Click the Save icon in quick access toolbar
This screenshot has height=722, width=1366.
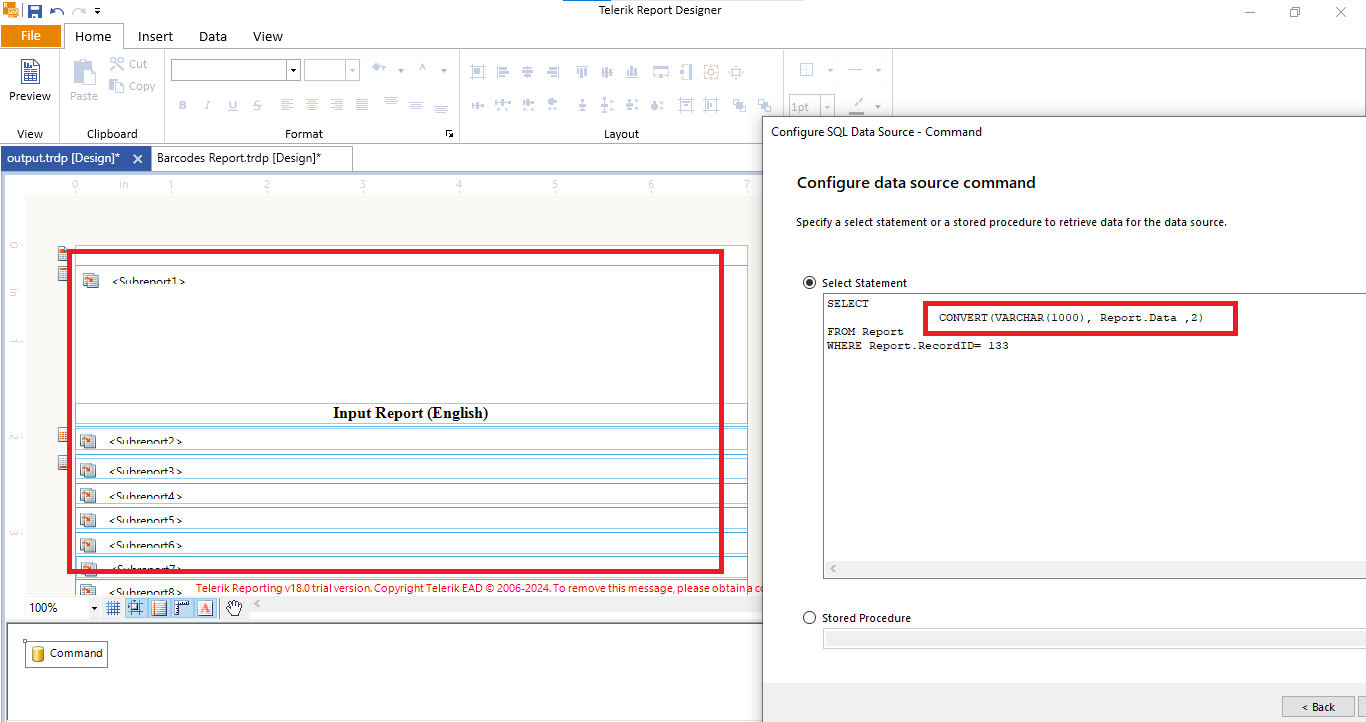click(35, 11)
